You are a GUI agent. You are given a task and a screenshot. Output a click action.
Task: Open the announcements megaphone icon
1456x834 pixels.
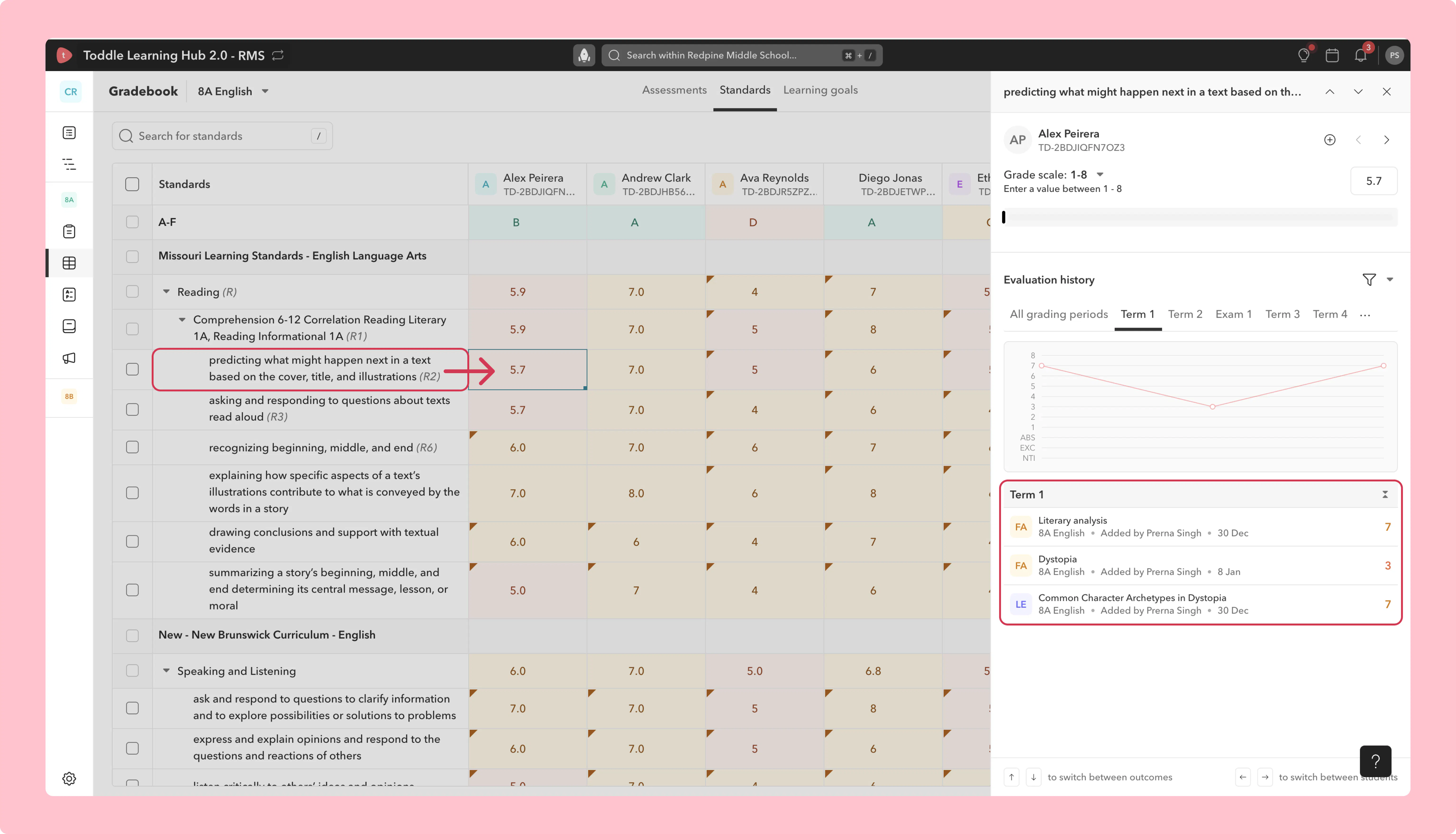(69, 358)
